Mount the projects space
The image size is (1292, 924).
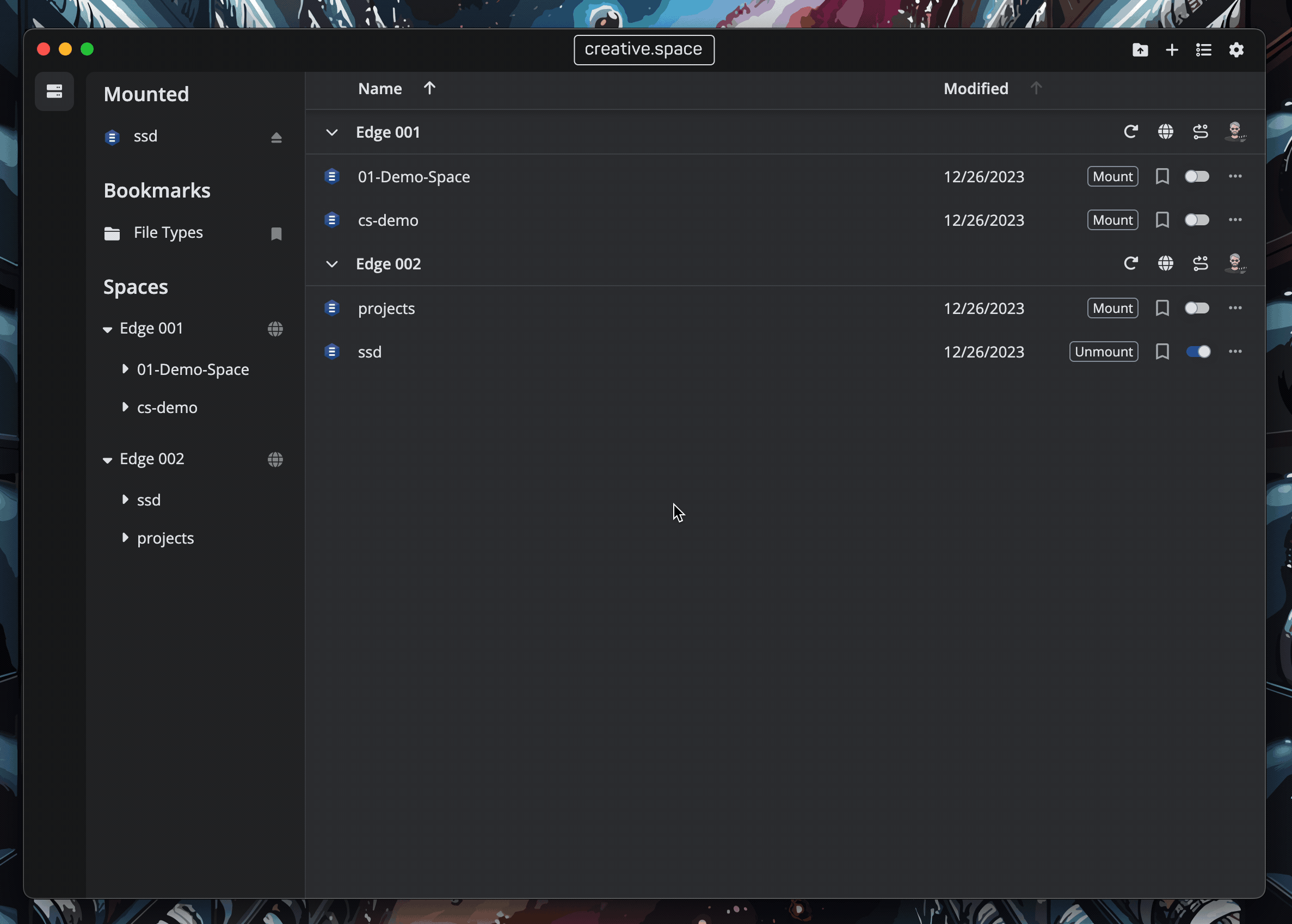point(1112,308)
